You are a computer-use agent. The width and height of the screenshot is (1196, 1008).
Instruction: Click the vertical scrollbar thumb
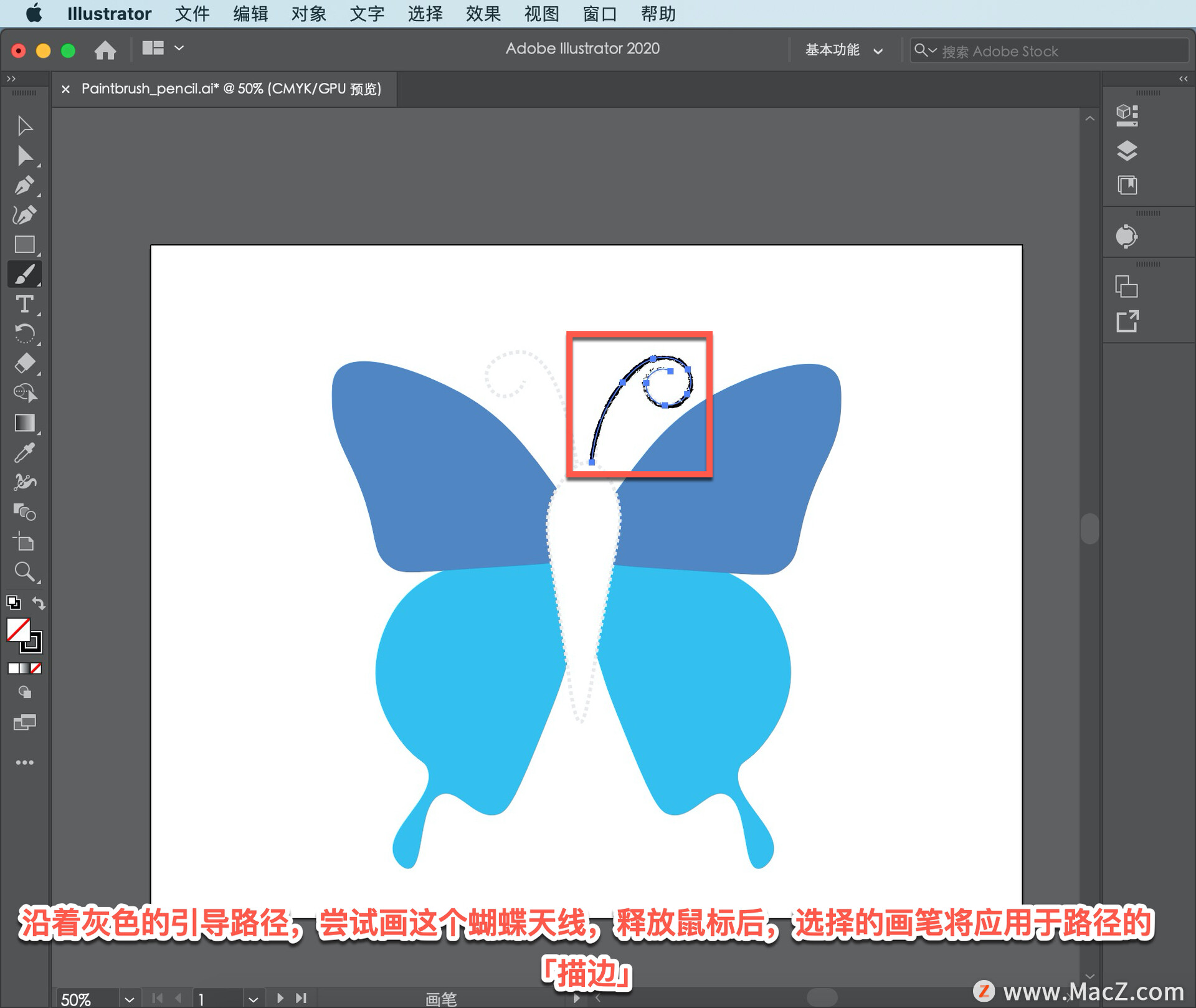point(1089,529)
